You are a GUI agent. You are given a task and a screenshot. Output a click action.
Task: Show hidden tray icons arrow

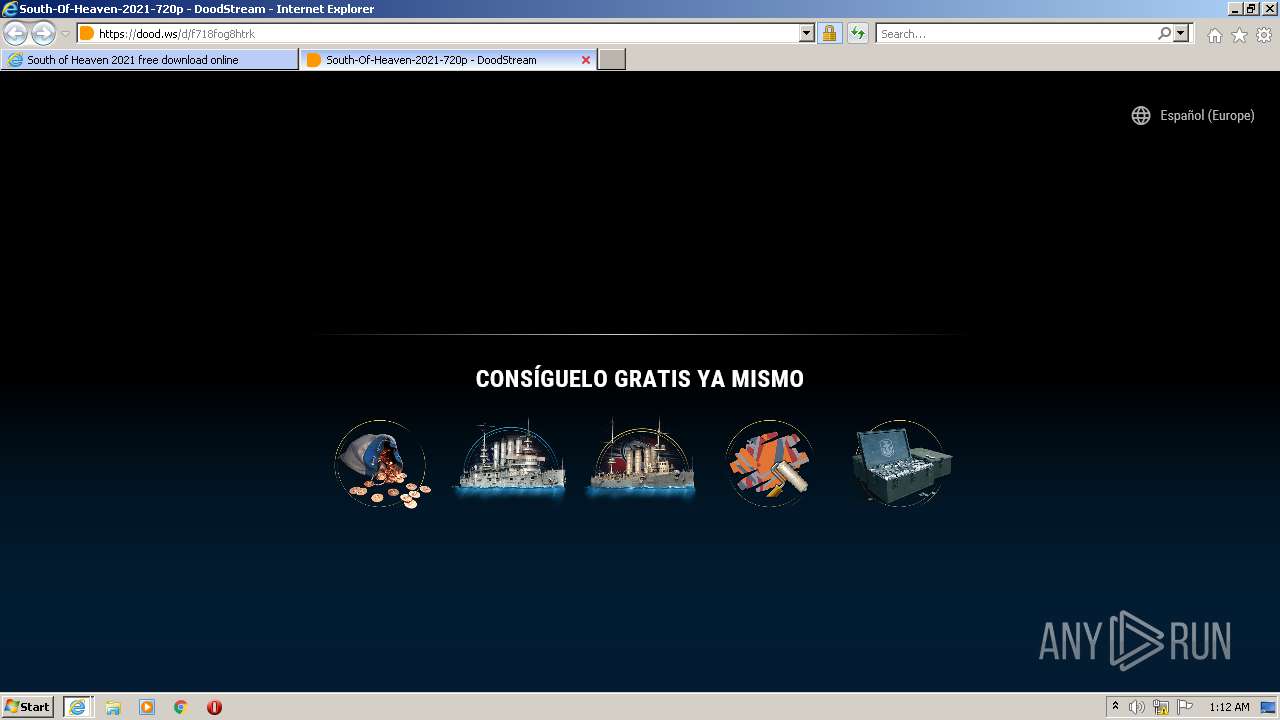click(1116, 707)
